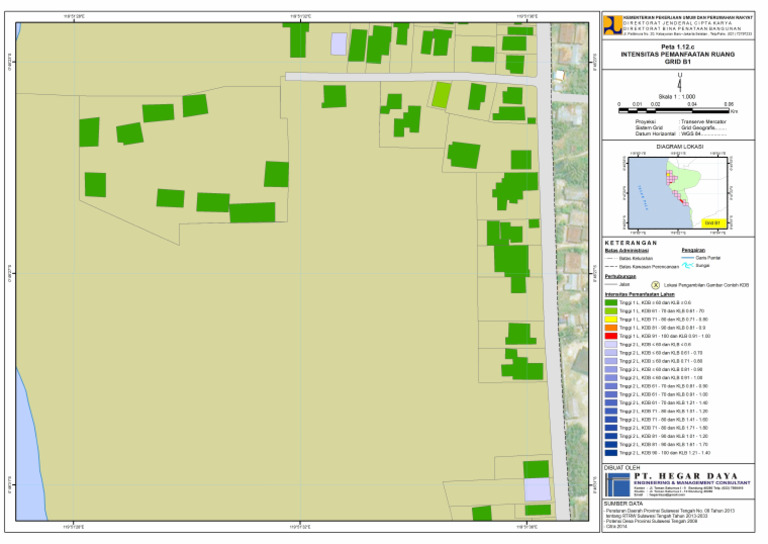Screen dimensions: 768x544
Task: Click the Garis Pantai line symbol
Action: (687, 257)
